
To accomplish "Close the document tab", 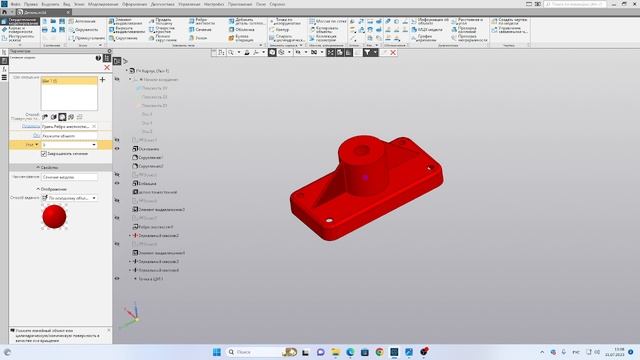I will [x=68, y=12].
